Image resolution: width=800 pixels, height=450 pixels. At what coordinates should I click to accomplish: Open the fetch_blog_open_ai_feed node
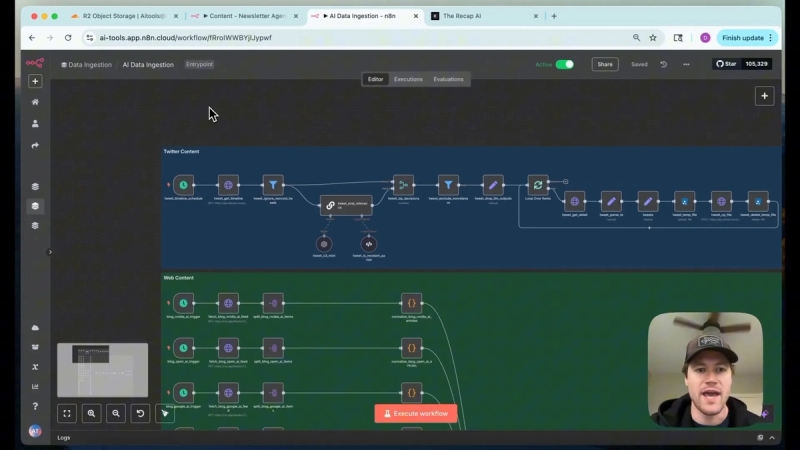click(x=228, y=348)
